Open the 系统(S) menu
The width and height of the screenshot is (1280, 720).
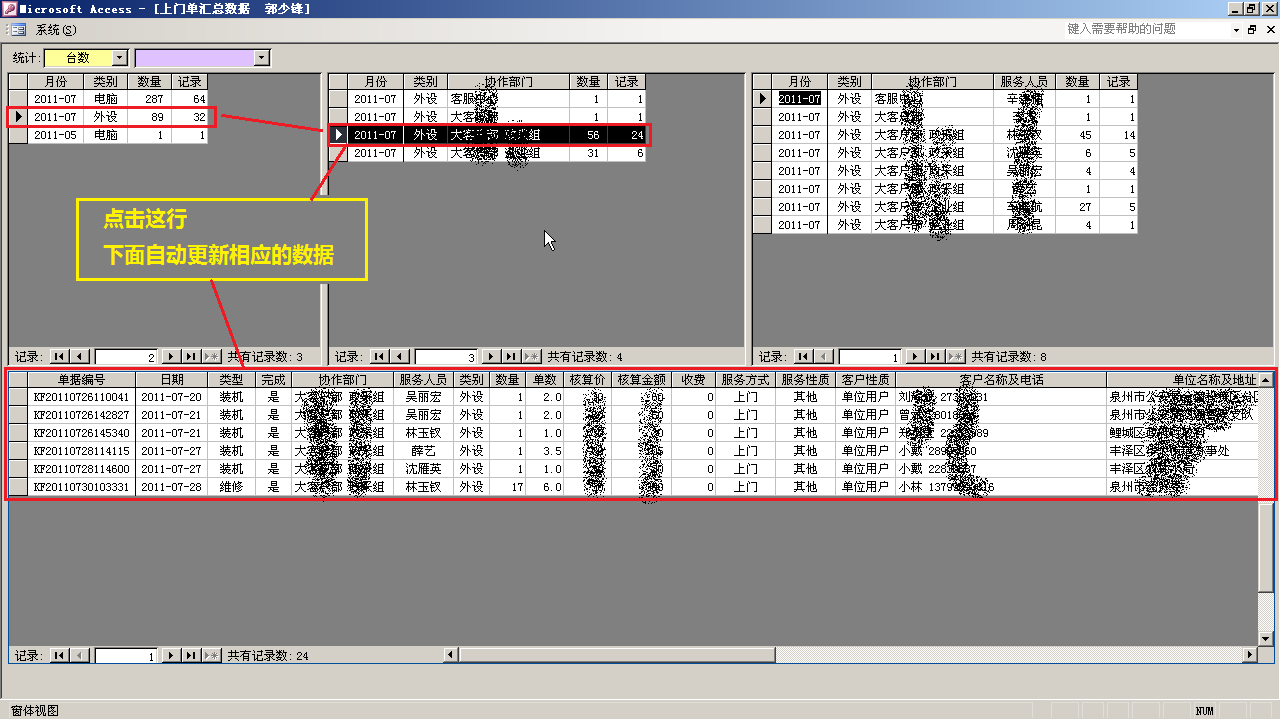[56, 30]
